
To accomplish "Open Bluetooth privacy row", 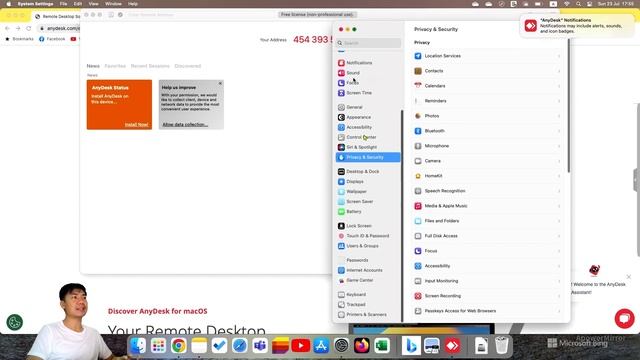I will (x=487, y=131).
